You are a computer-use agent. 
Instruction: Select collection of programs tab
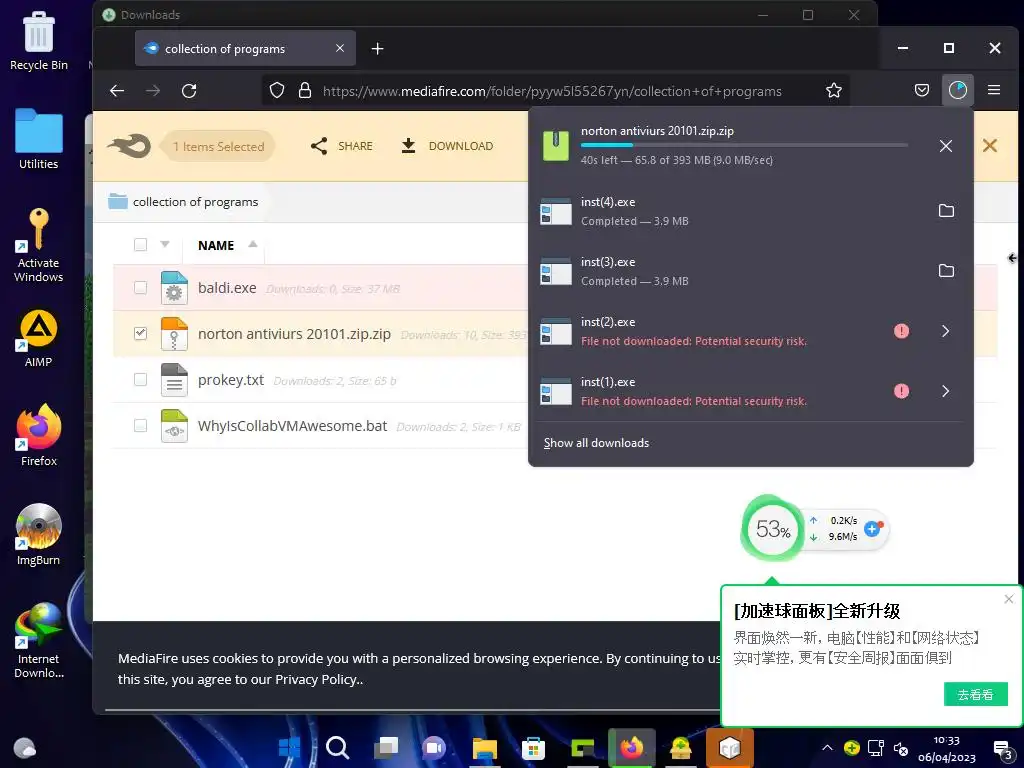[x=245, y=48]
